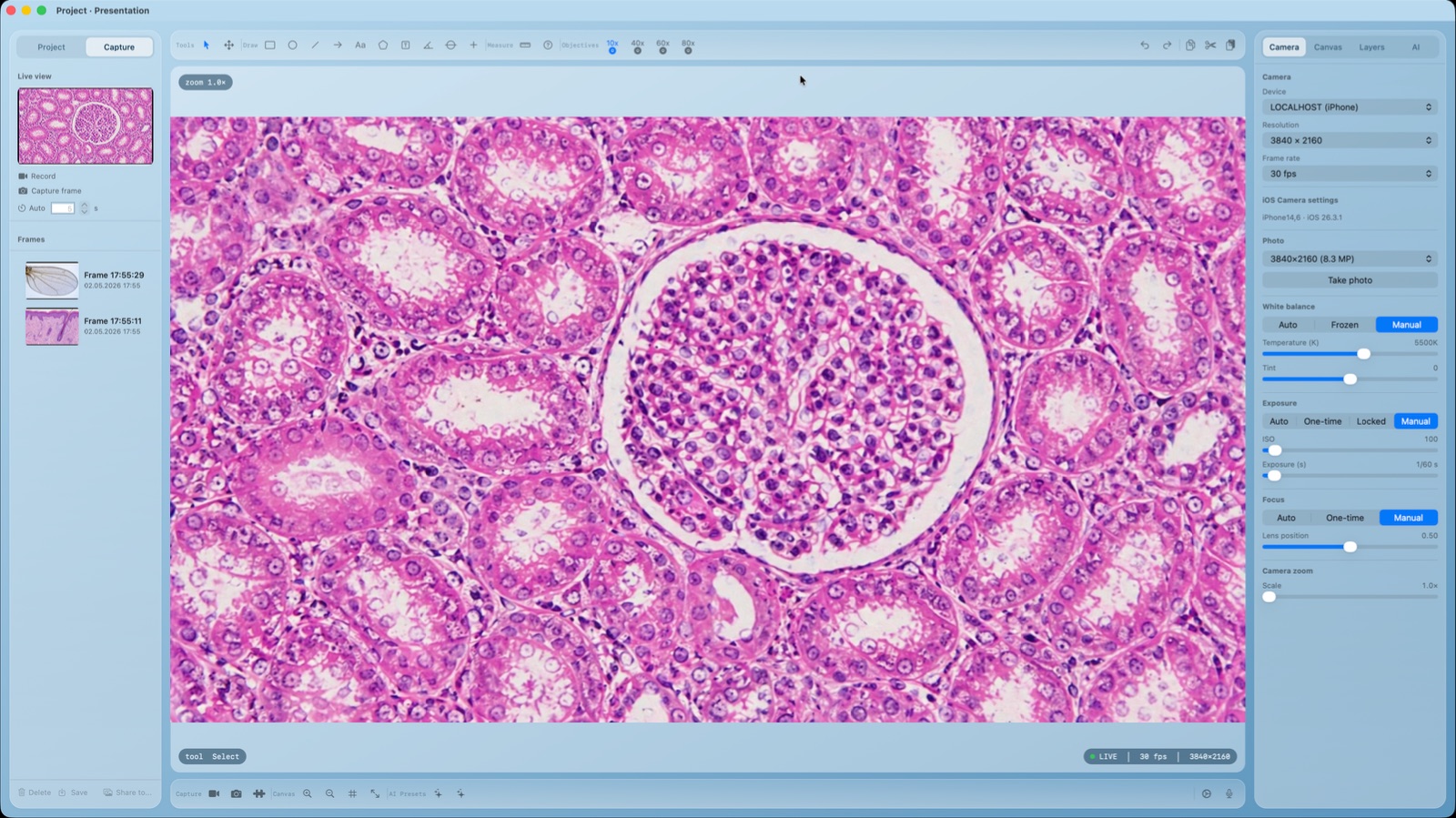Click the Temperature (K) slider
Viewport: 1456px width, 818px height.
coord(1350,354)
